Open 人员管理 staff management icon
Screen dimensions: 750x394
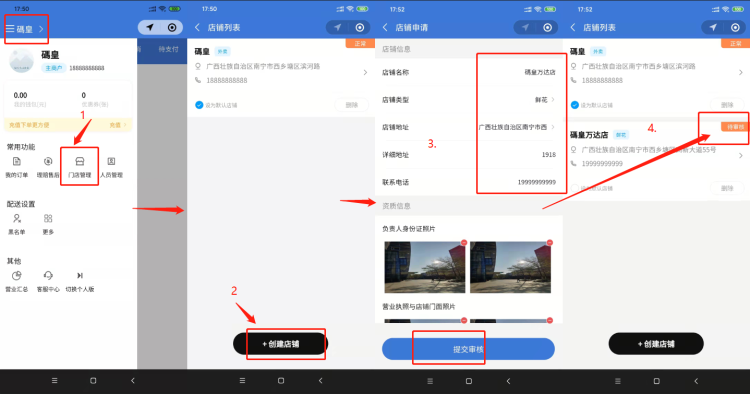tap(111, 166)
